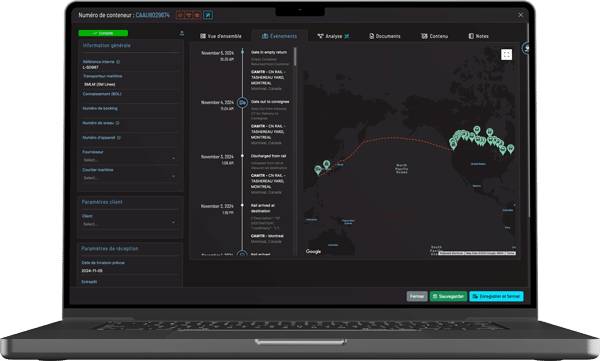This screenshot has height=361, width=600.
Task: Open the Fournisseur dropdown
Action: tap(130, 160)
